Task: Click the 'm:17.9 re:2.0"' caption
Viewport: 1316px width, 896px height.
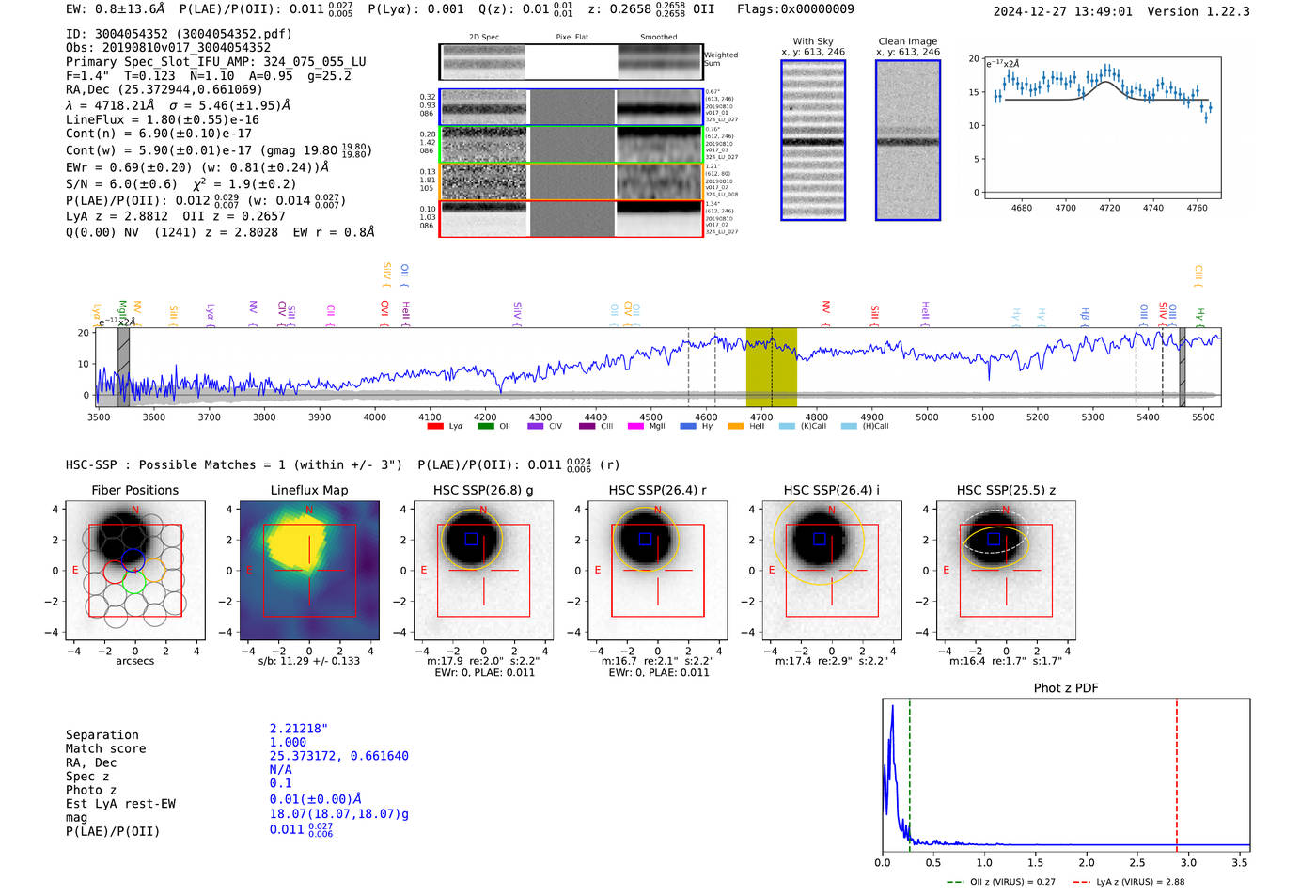Action: 483,661
